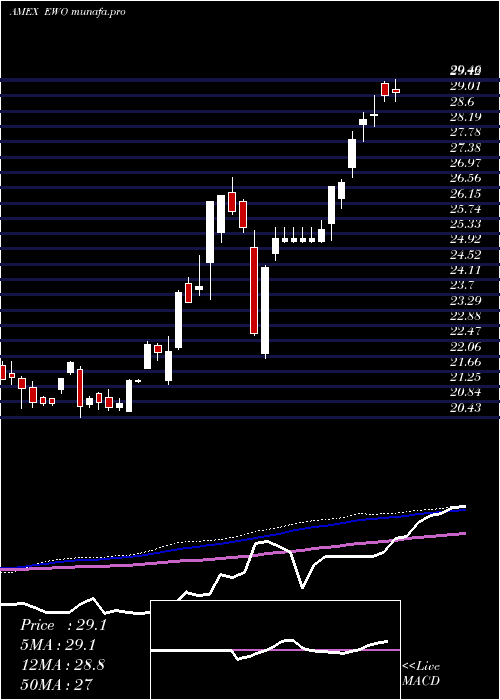Image resolution: width=500 pixels, height=700 pixels.
Task: Click the 20.43 price level label
Action: point(465,407)
